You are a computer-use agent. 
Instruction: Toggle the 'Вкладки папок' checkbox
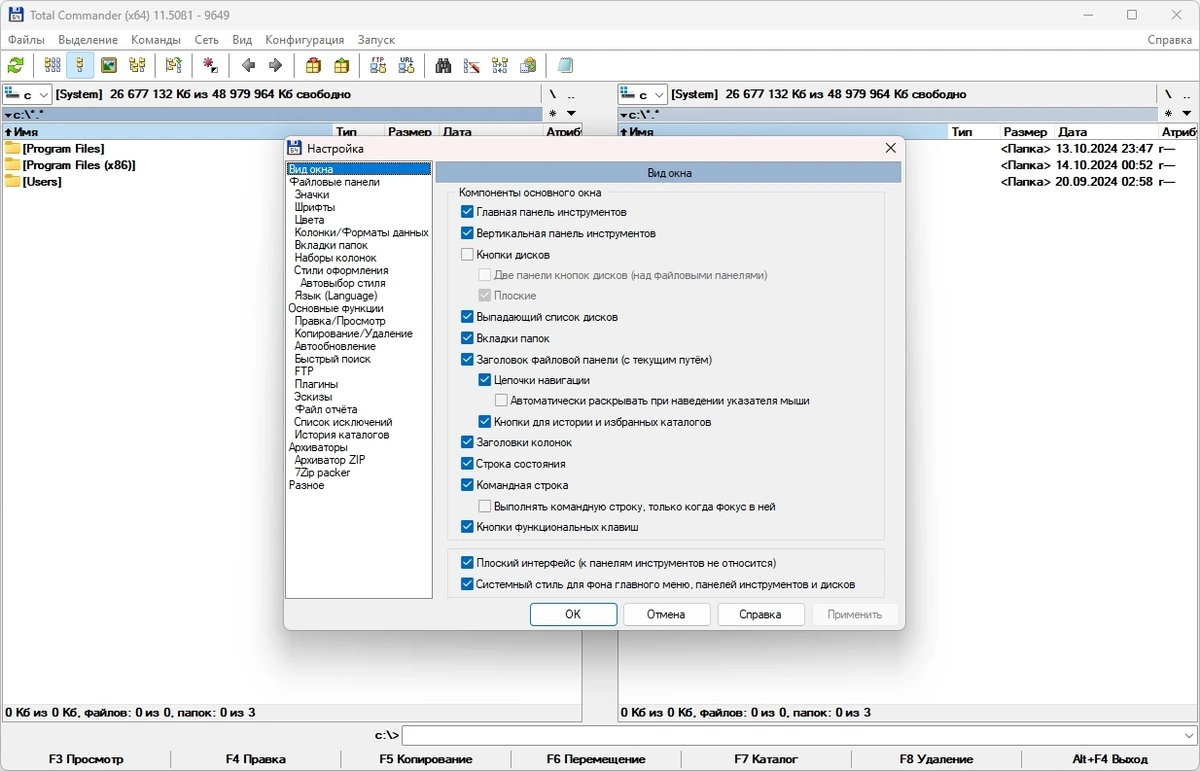pyautogui.click(x=467, y=338)
